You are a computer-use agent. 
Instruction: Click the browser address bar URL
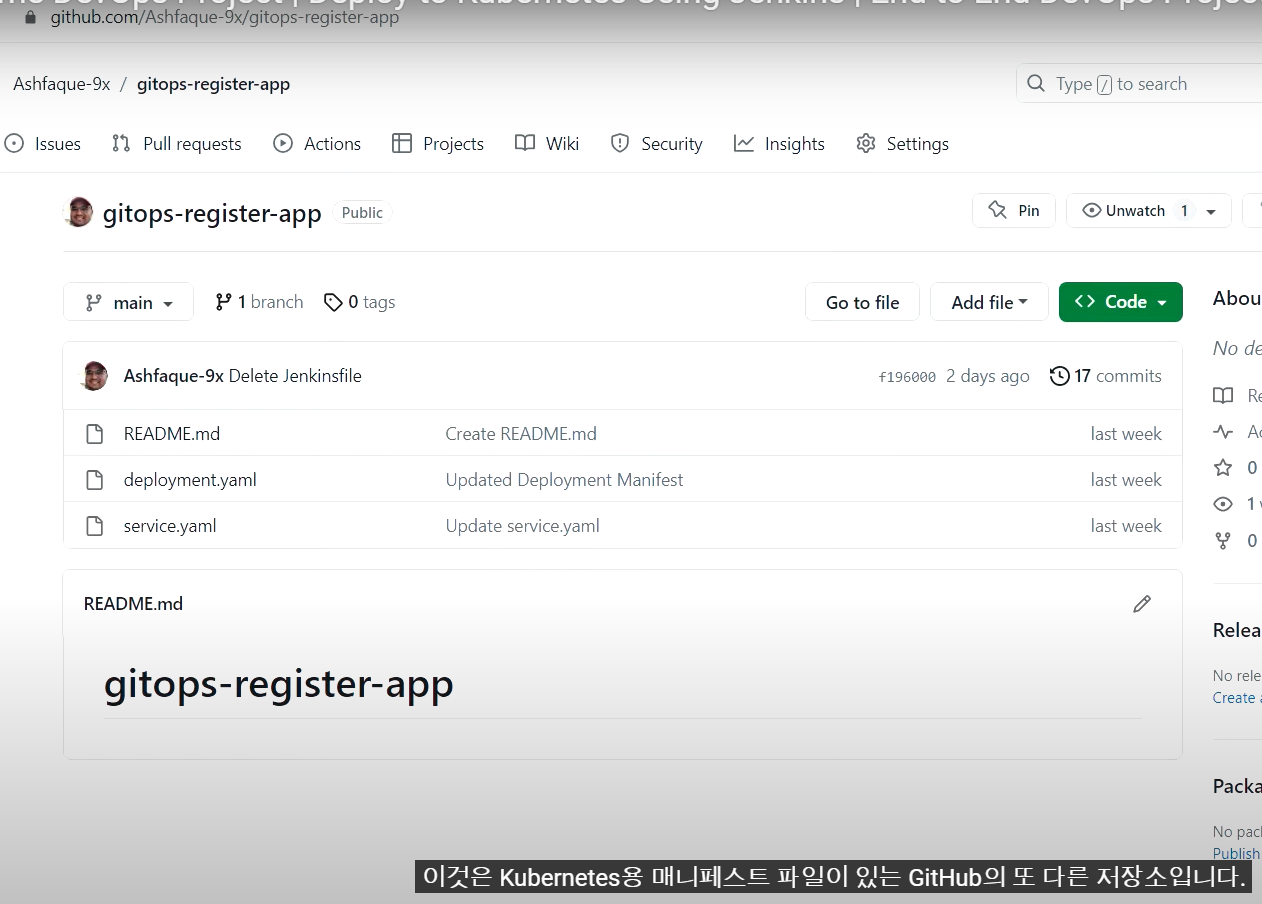click(225, 17)
